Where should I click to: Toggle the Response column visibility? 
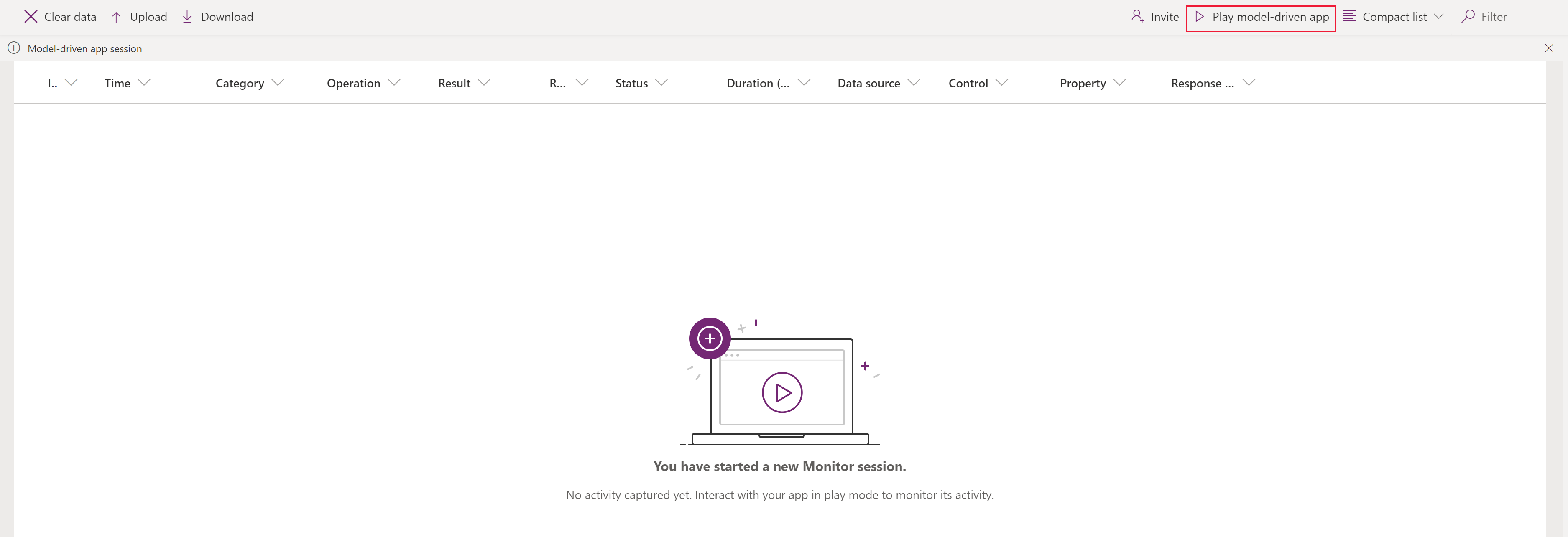pos(1250,82)
